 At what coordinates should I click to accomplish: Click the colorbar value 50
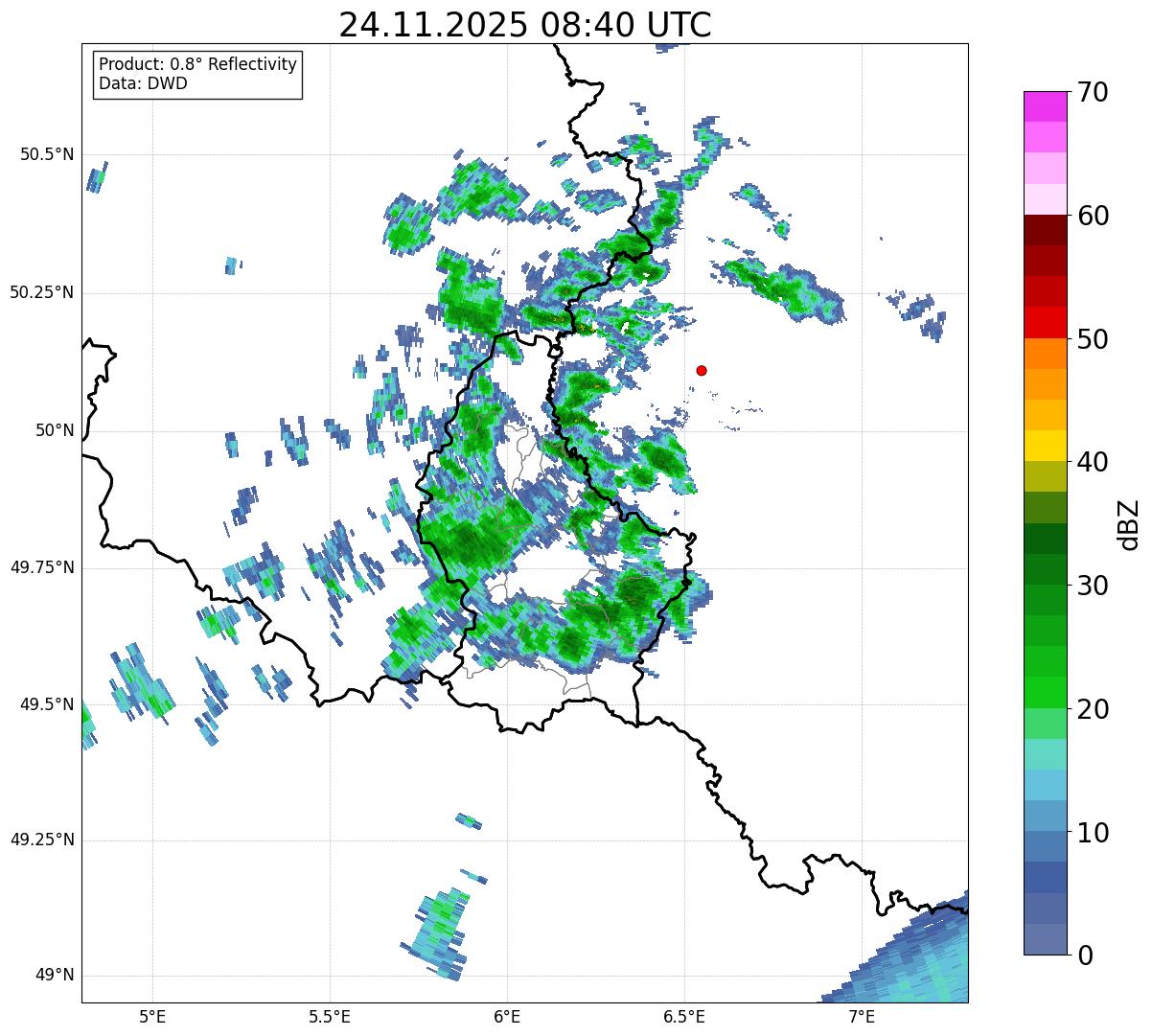tap(1093, 339)
